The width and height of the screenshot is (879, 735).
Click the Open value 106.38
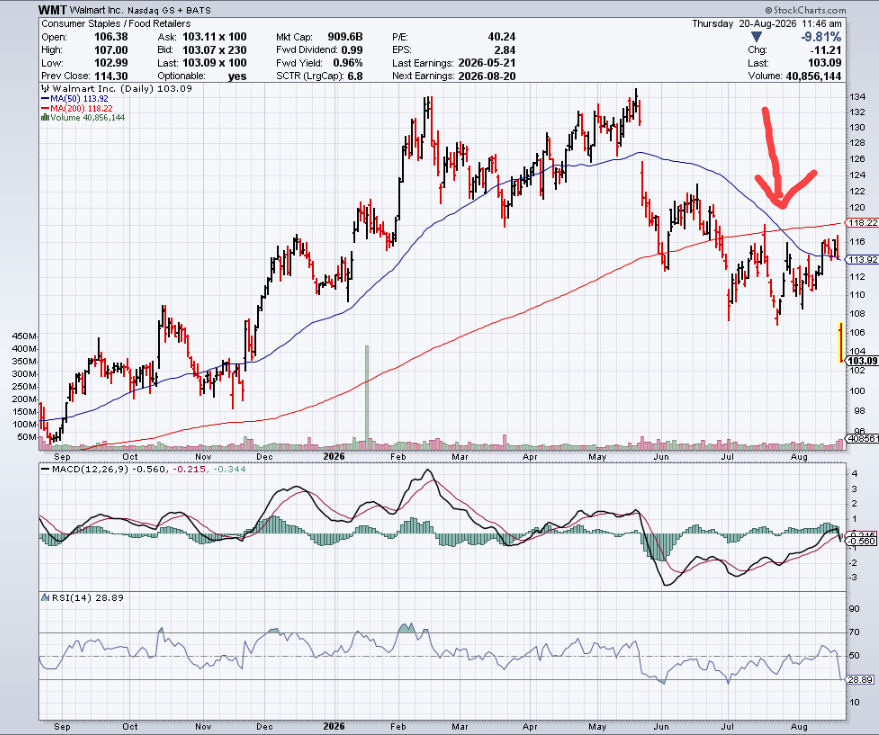[111, 37]
